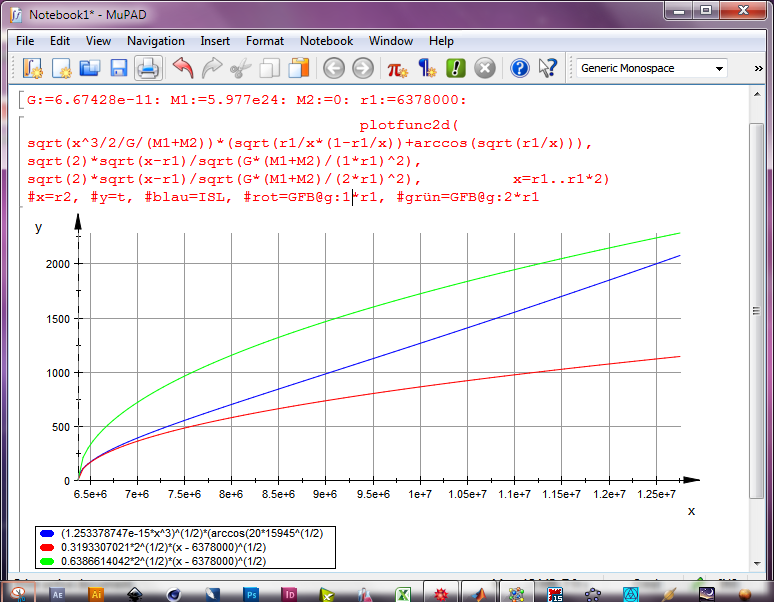Open Photoshop from the taskbar
Viewport: 774px width, 602px height.
click(251, 594)
